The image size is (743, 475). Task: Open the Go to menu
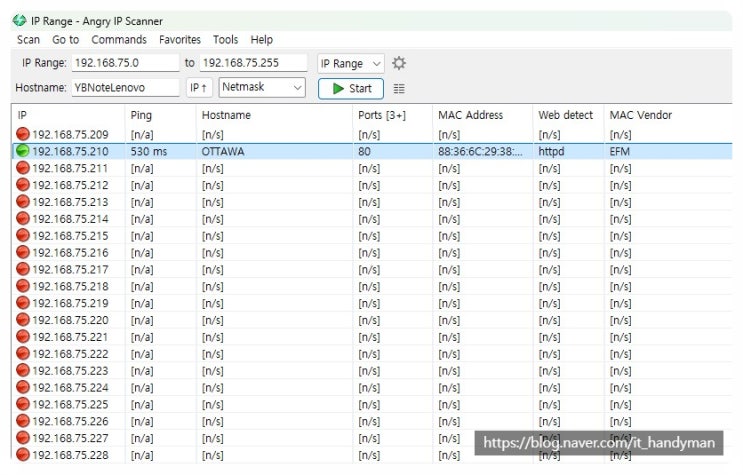point(65,40)
